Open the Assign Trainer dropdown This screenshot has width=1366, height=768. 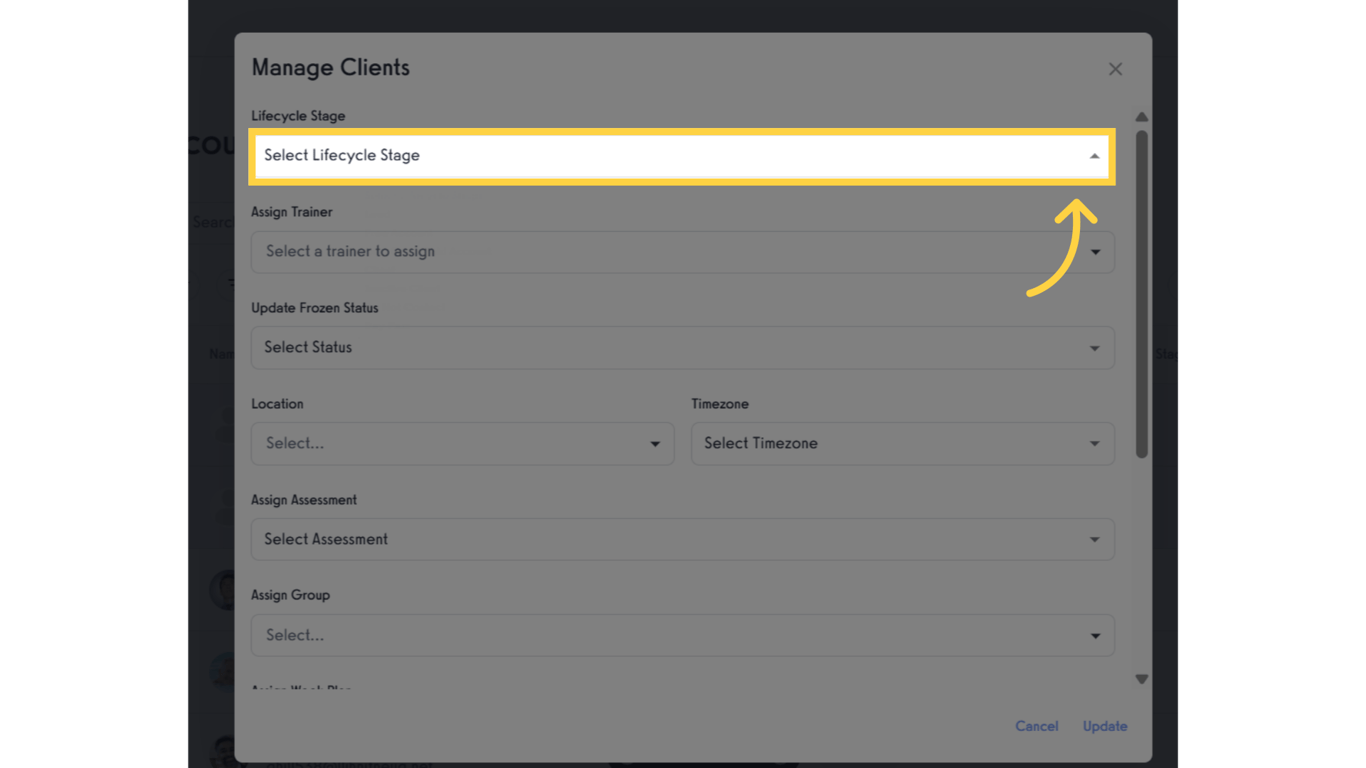(x=683, y=252)
